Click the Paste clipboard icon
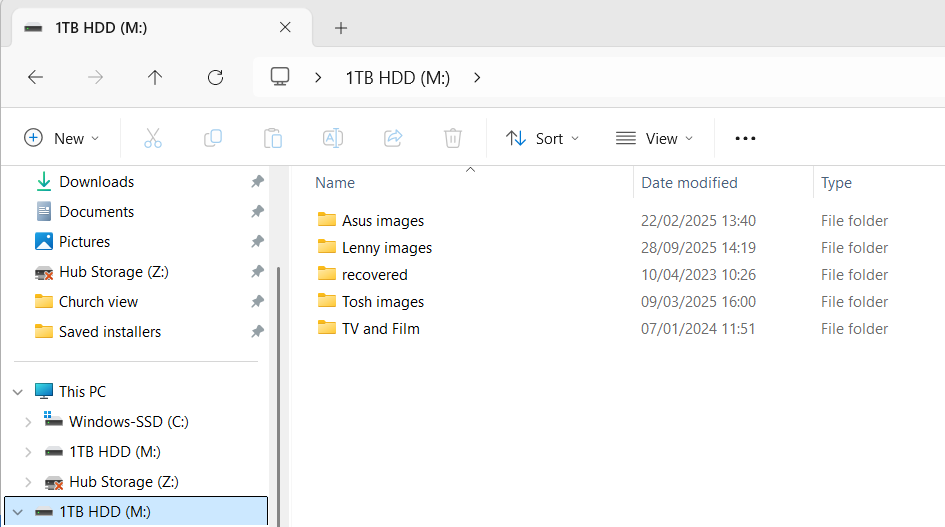This screenshot has width=945, height=527. point(272,138)
